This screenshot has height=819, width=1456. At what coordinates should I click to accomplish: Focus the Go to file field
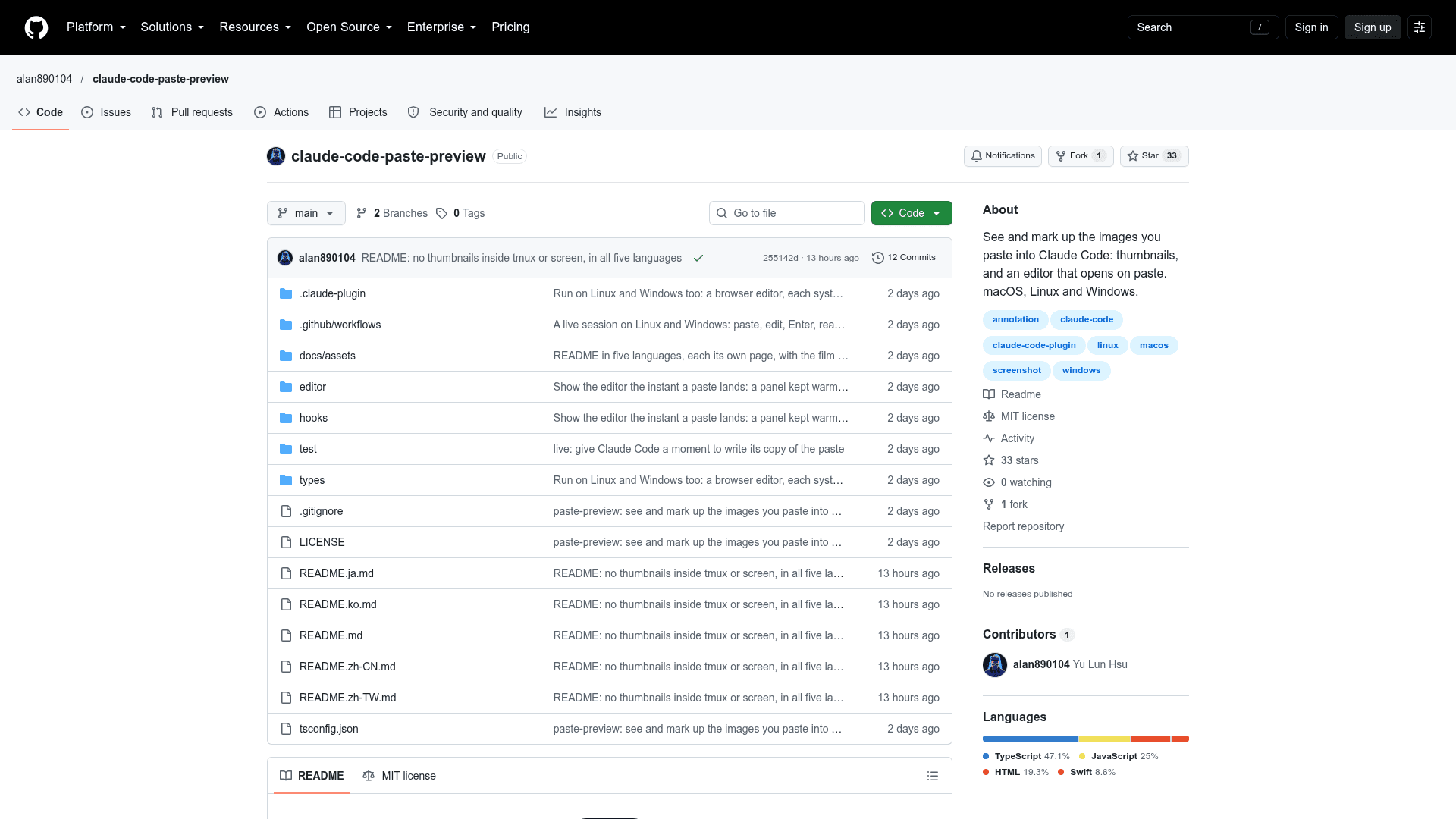pyautogui.click(x=787, y=213)
